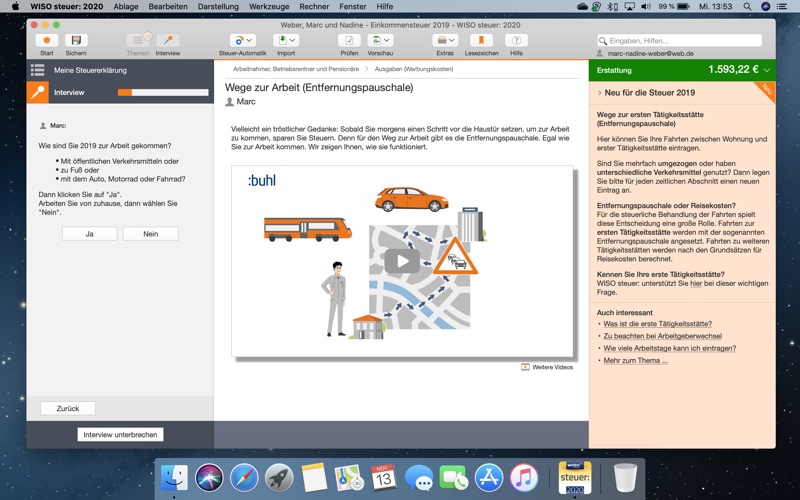Image resolution: width=800 pixels, height=500 pixels.
Task: Open the Rechner menu
Action: point(314,7)
